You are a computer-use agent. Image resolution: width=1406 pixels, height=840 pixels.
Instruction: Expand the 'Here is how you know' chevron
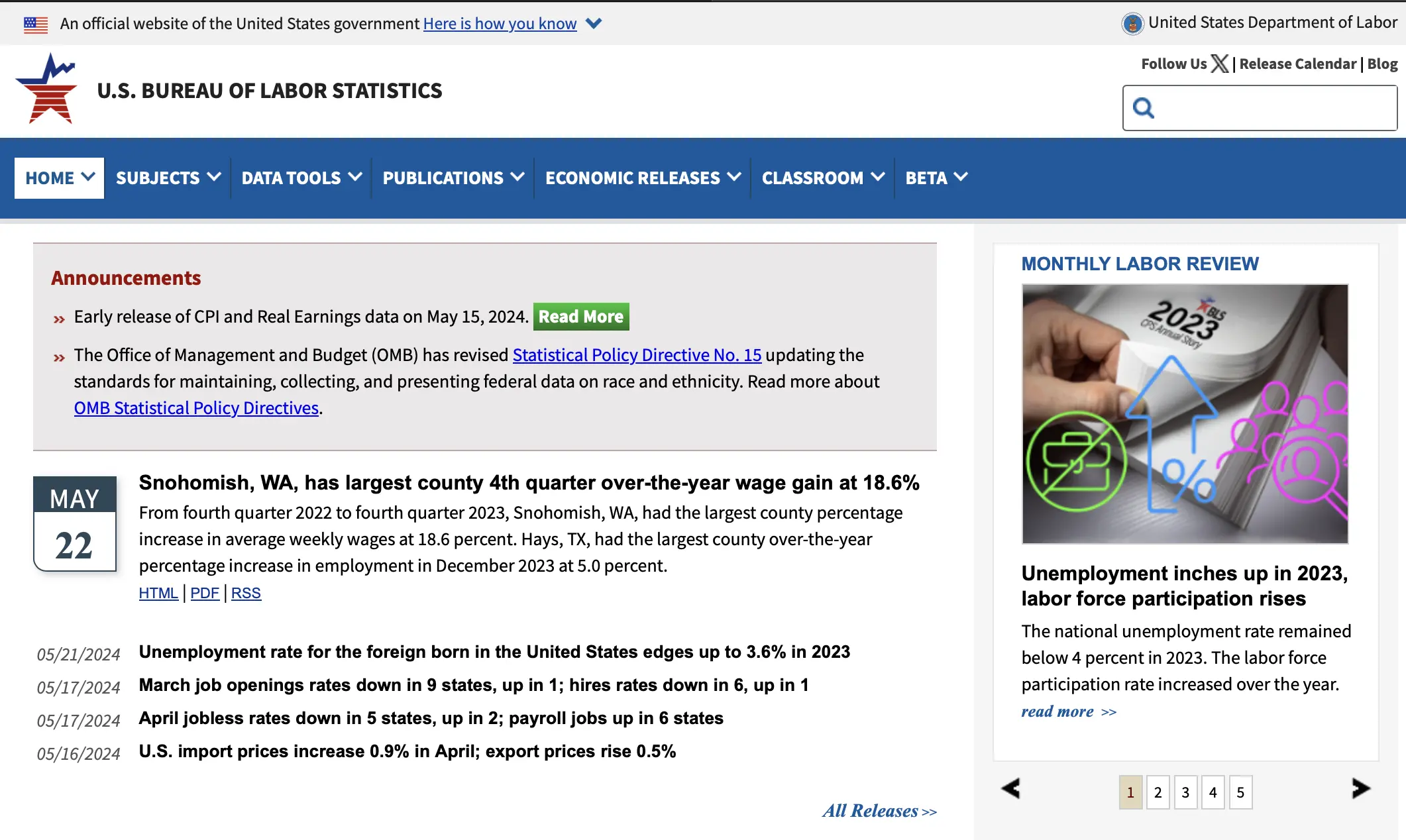tap(594, 24)
